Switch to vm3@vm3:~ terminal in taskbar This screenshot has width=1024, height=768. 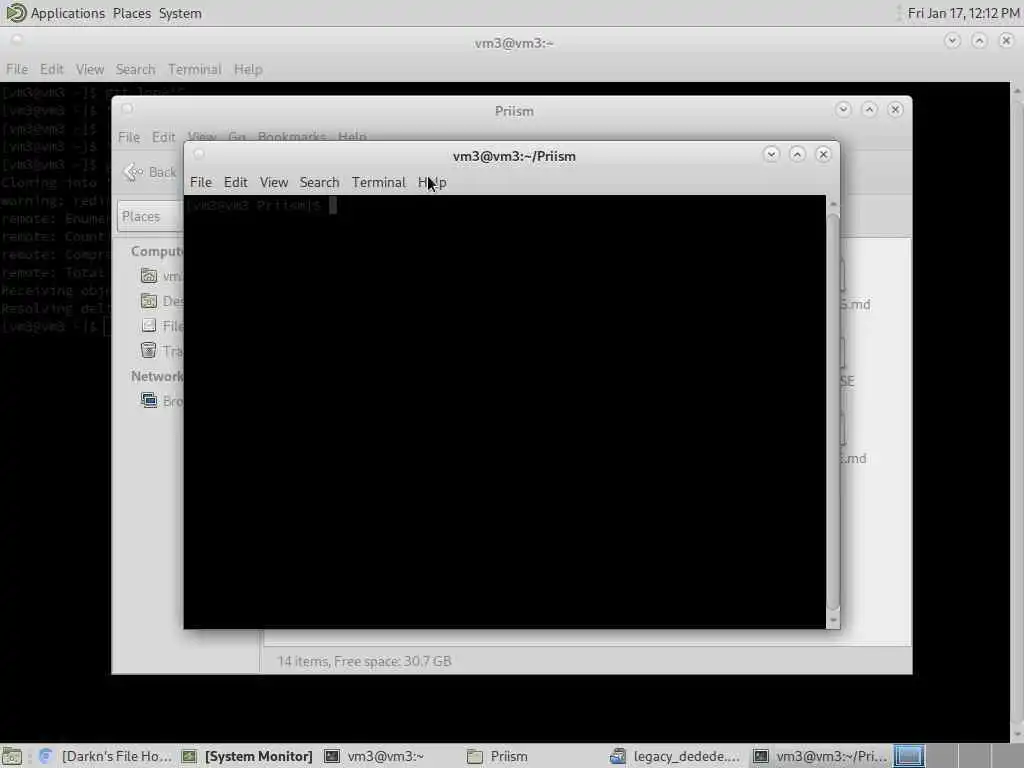(x=391, y=756)
